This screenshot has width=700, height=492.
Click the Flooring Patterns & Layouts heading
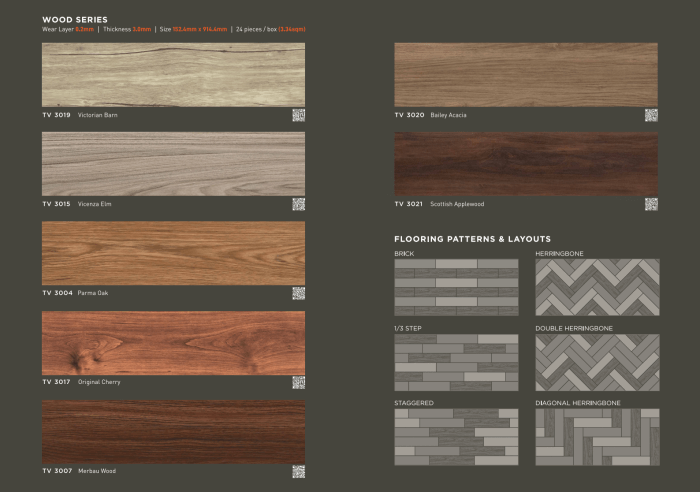(472, 239)
